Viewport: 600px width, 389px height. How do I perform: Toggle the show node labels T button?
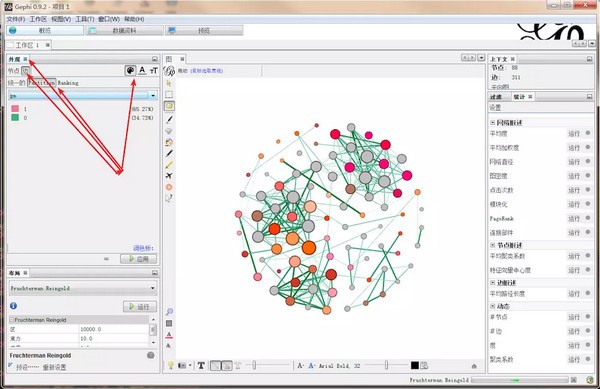pyautogui.click(x=201, y=366)
